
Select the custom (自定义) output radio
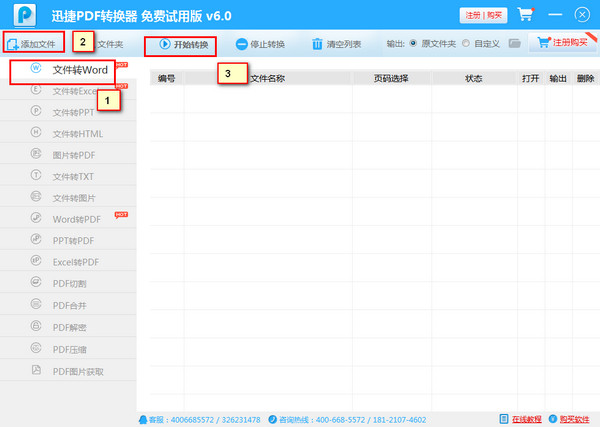click(x=466, y=43)
